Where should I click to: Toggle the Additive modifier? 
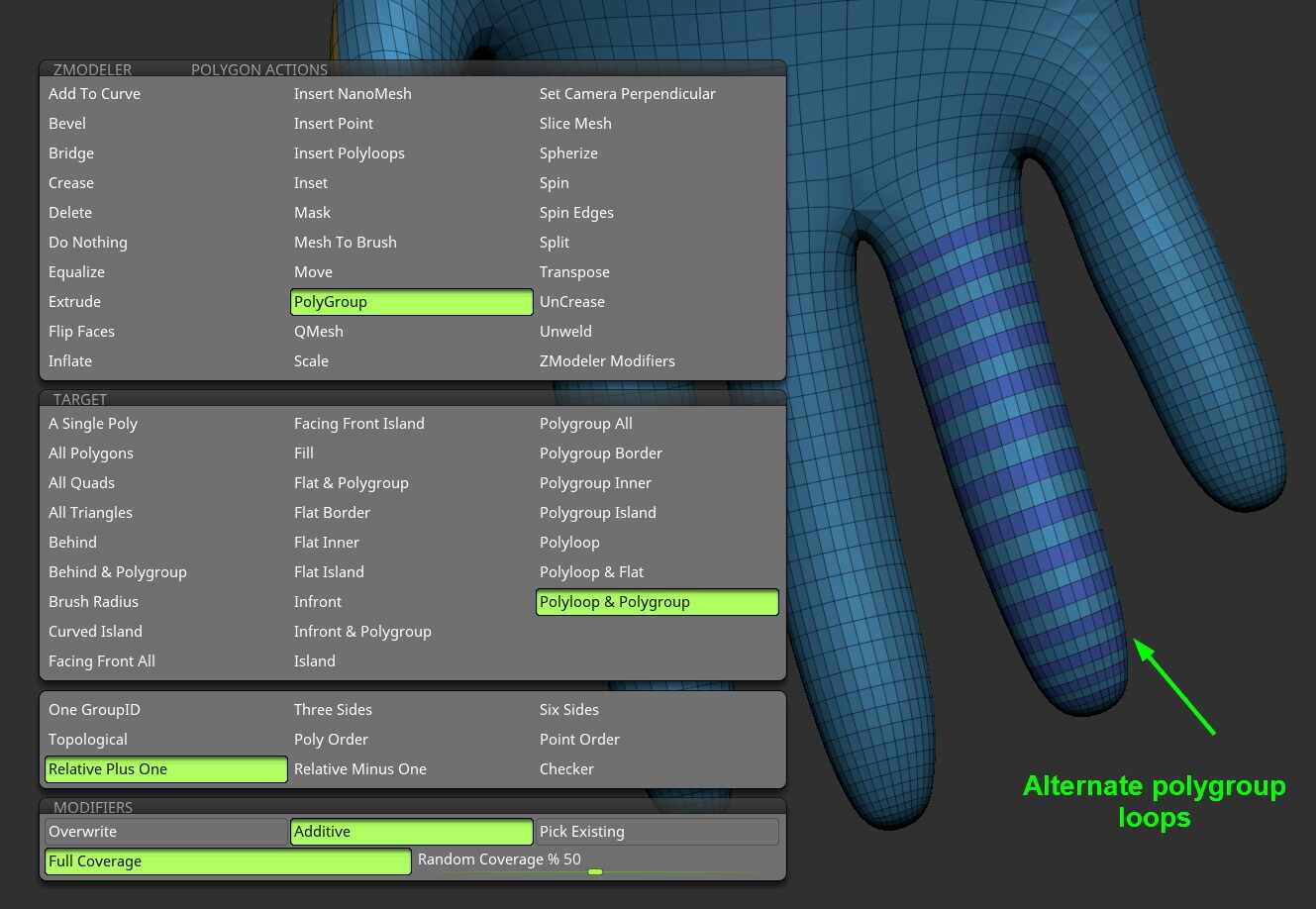(411, 832)
